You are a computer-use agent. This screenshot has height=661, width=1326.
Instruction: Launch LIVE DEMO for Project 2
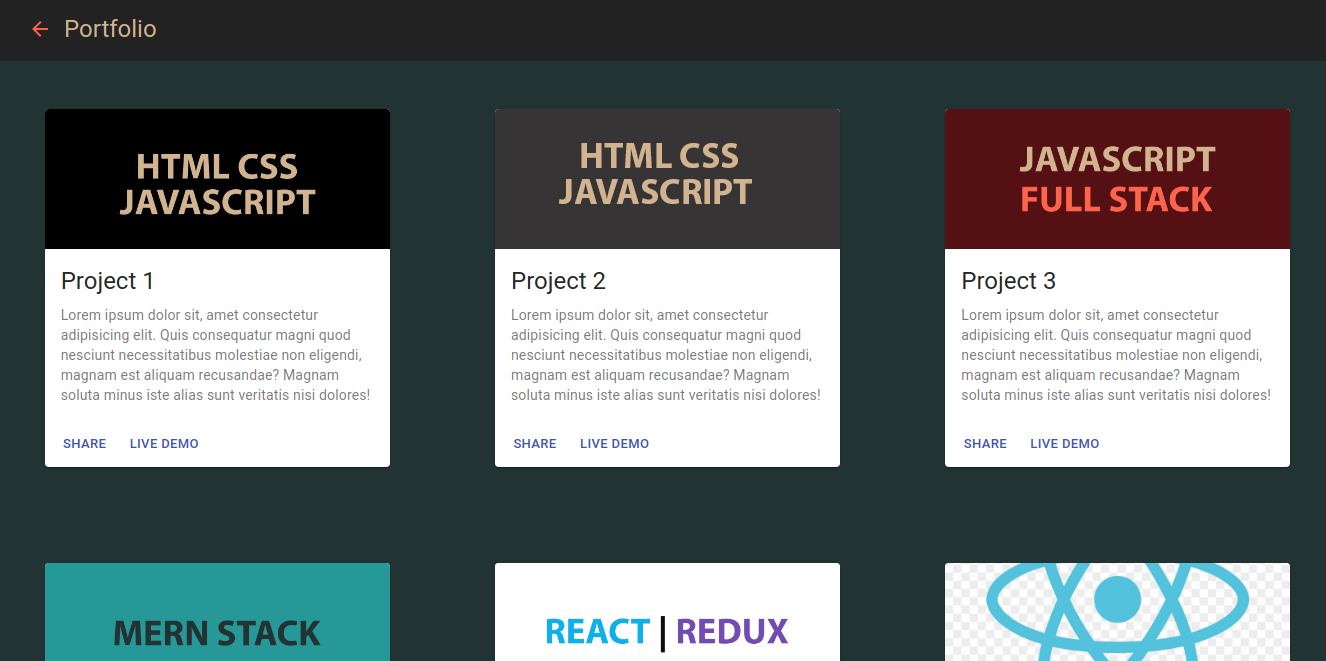point(614,444)
